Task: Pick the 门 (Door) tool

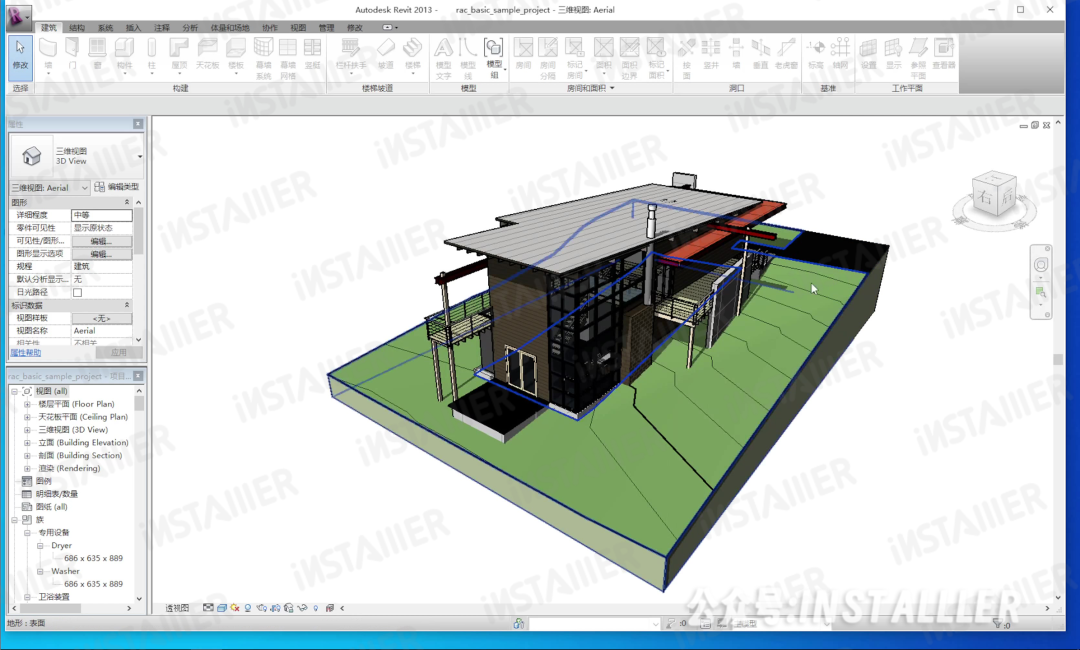Action: (72, 54)
